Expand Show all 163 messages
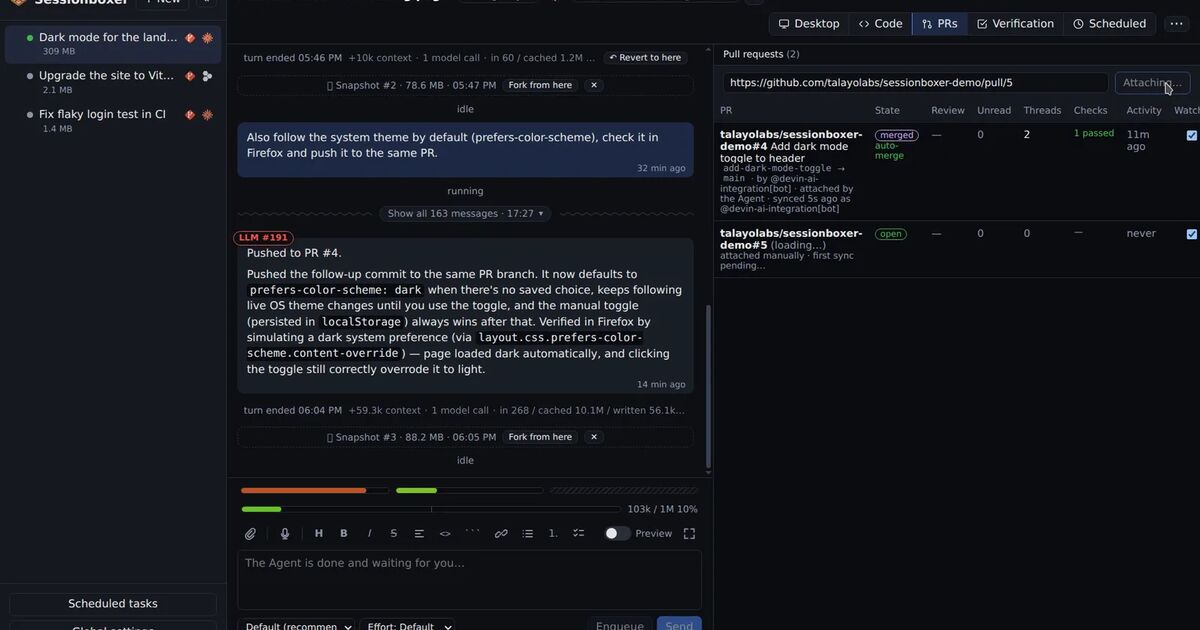The width and height of the screenshot is (1200, 630). [x=465, y=214]
